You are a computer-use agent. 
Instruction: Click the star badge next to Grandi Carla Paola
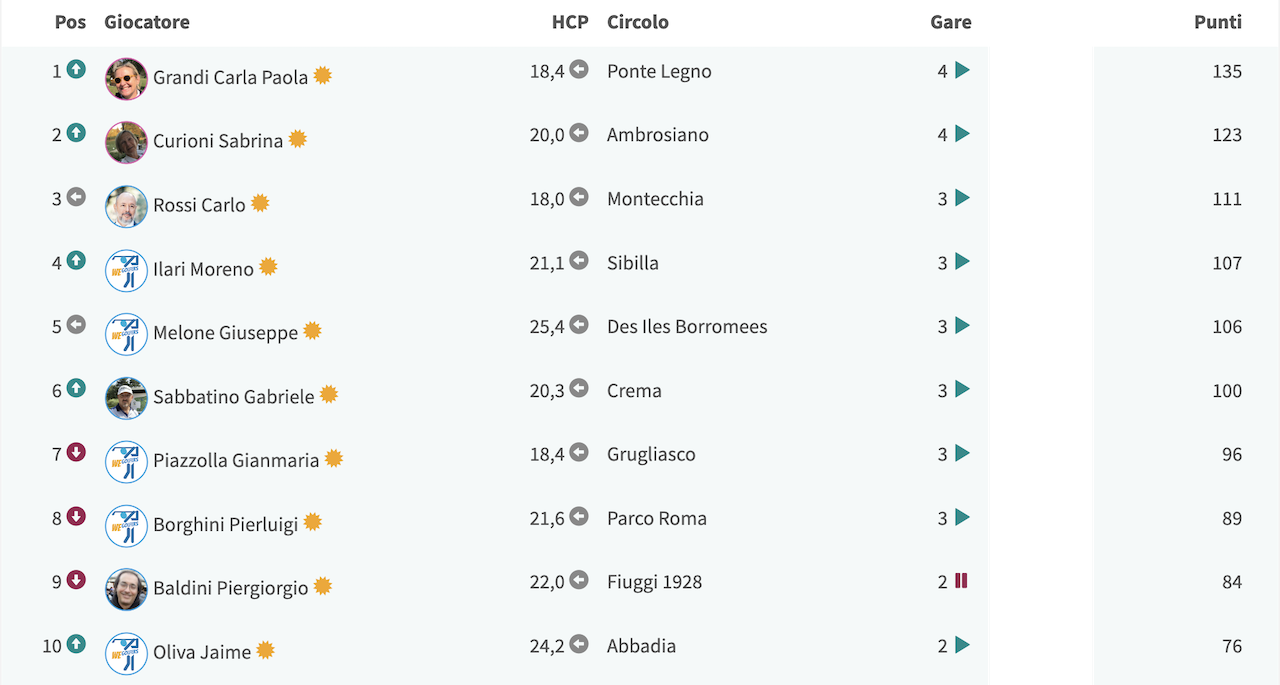click(x=322, y=75)
